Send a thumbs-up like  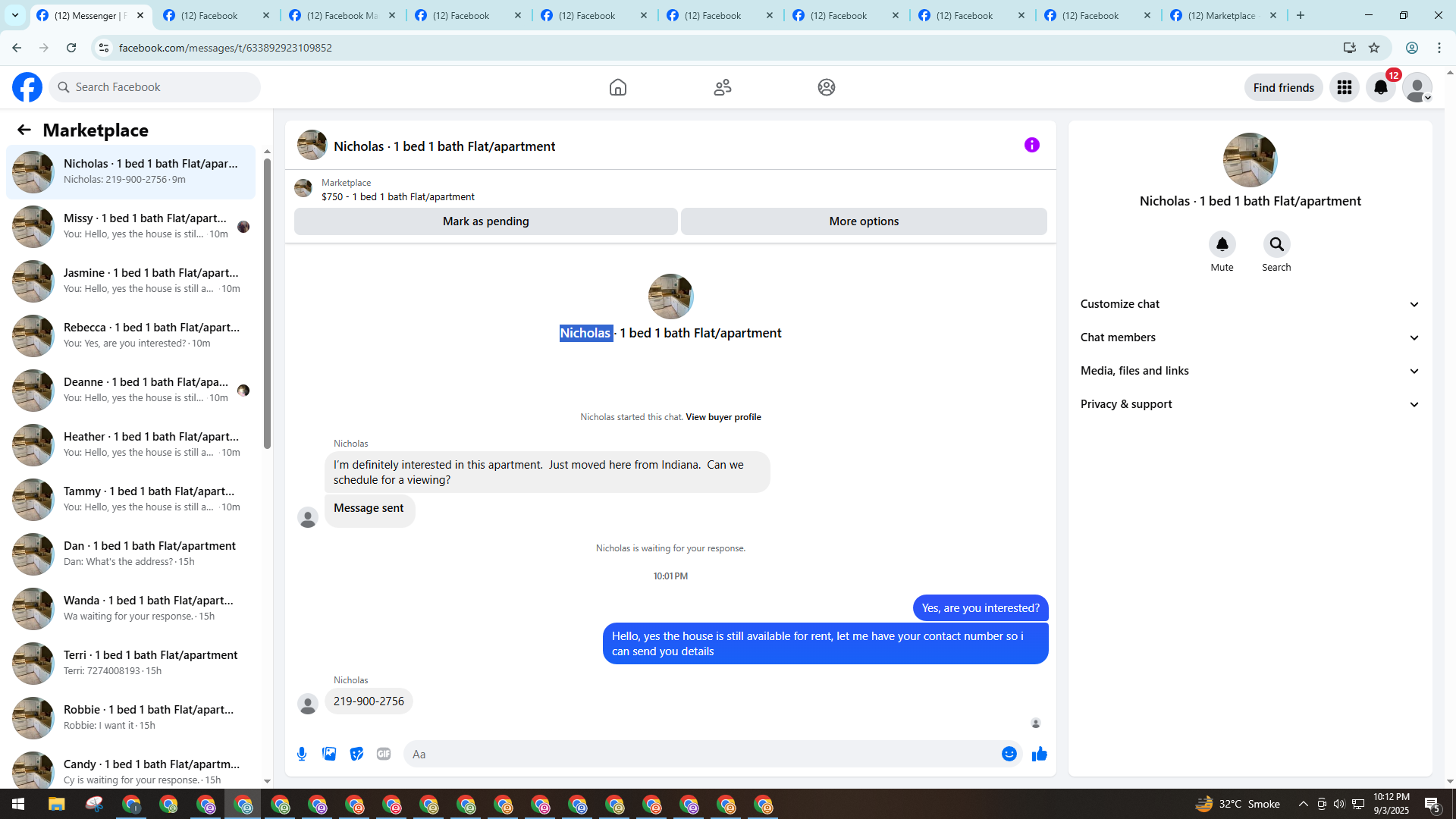pyautogui.click(x=1040, y=754)
